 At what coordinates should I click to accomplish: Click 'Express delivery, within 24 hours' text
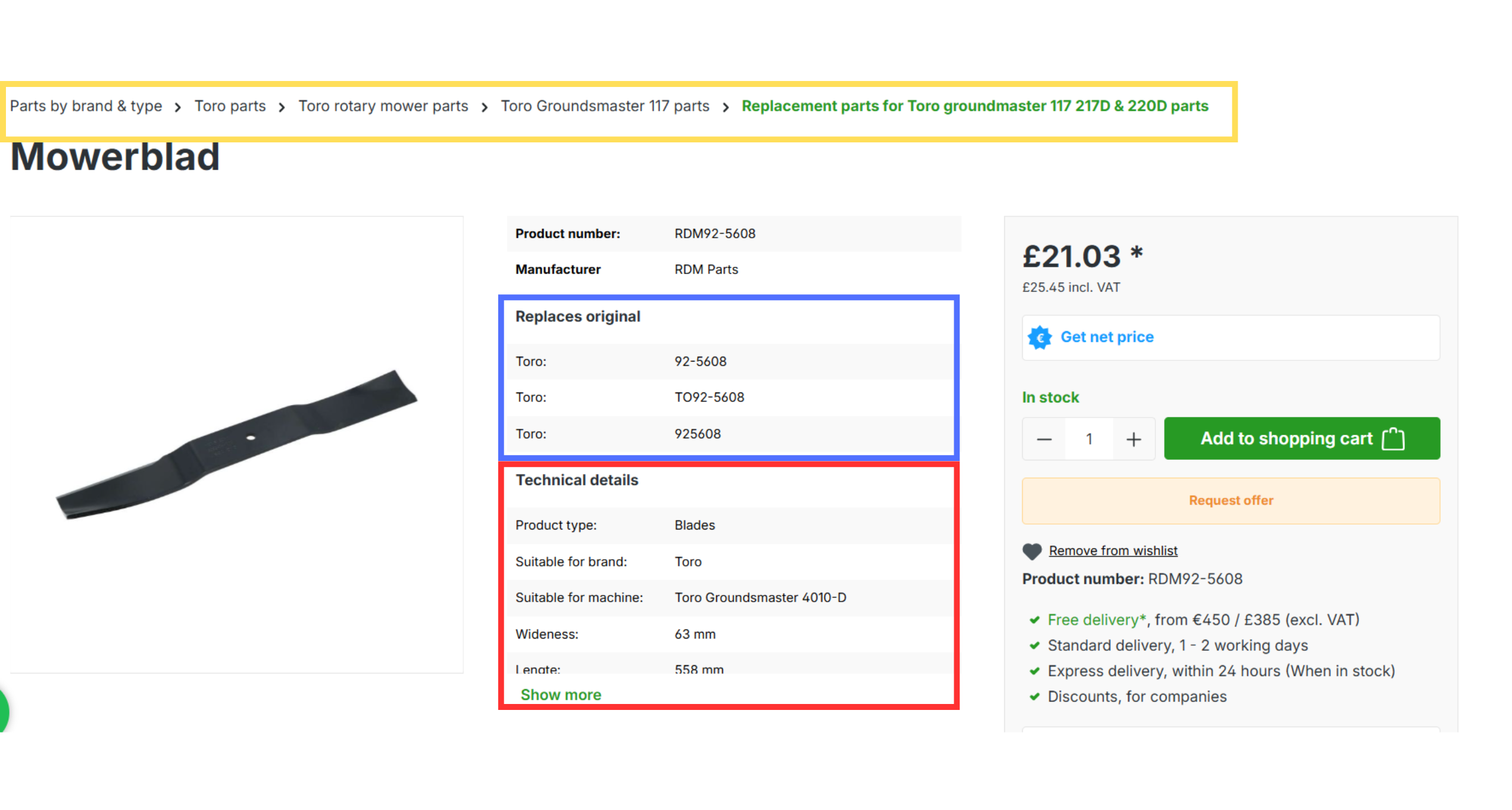1221,671
